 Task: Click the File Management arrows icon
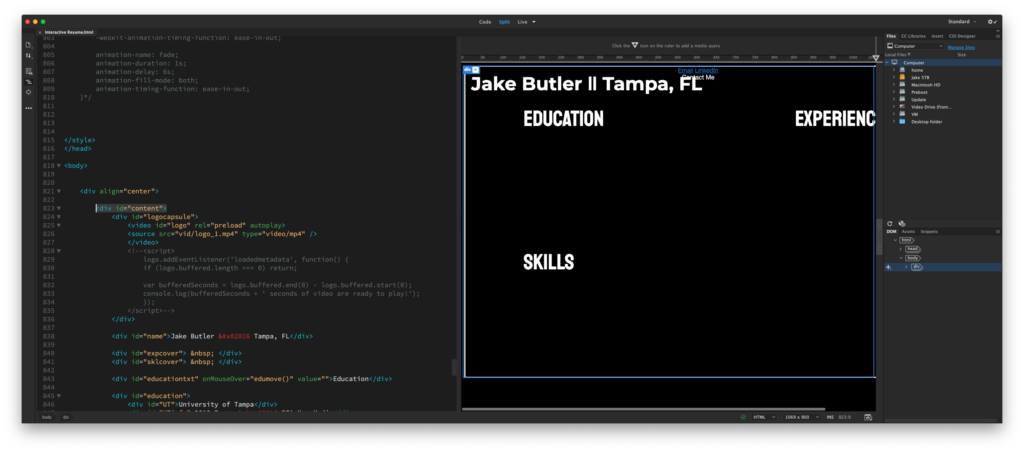[28, 57]
